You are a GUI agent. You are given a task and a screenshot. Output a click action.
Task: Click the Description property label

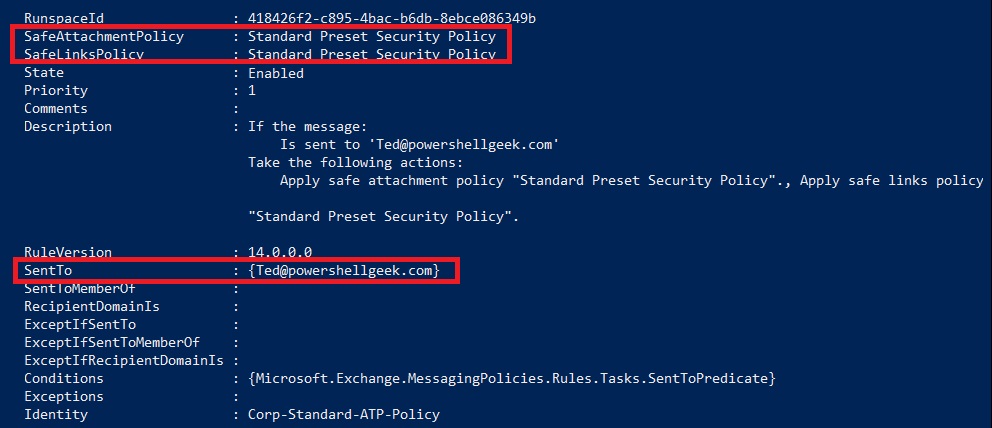(x=68, y=126)
